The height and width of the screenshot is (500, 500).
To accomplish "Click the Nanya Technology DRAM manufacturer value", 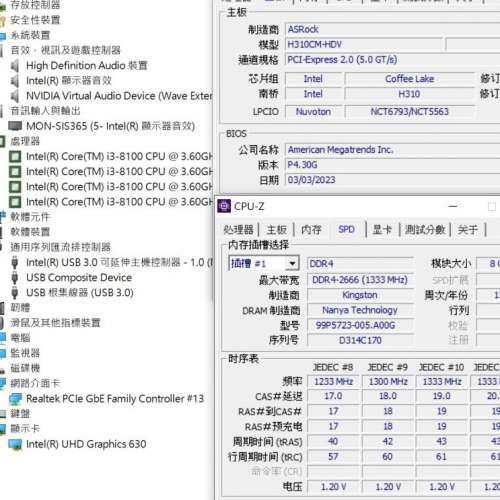I will pyautogui.click(x=360, y=310).
